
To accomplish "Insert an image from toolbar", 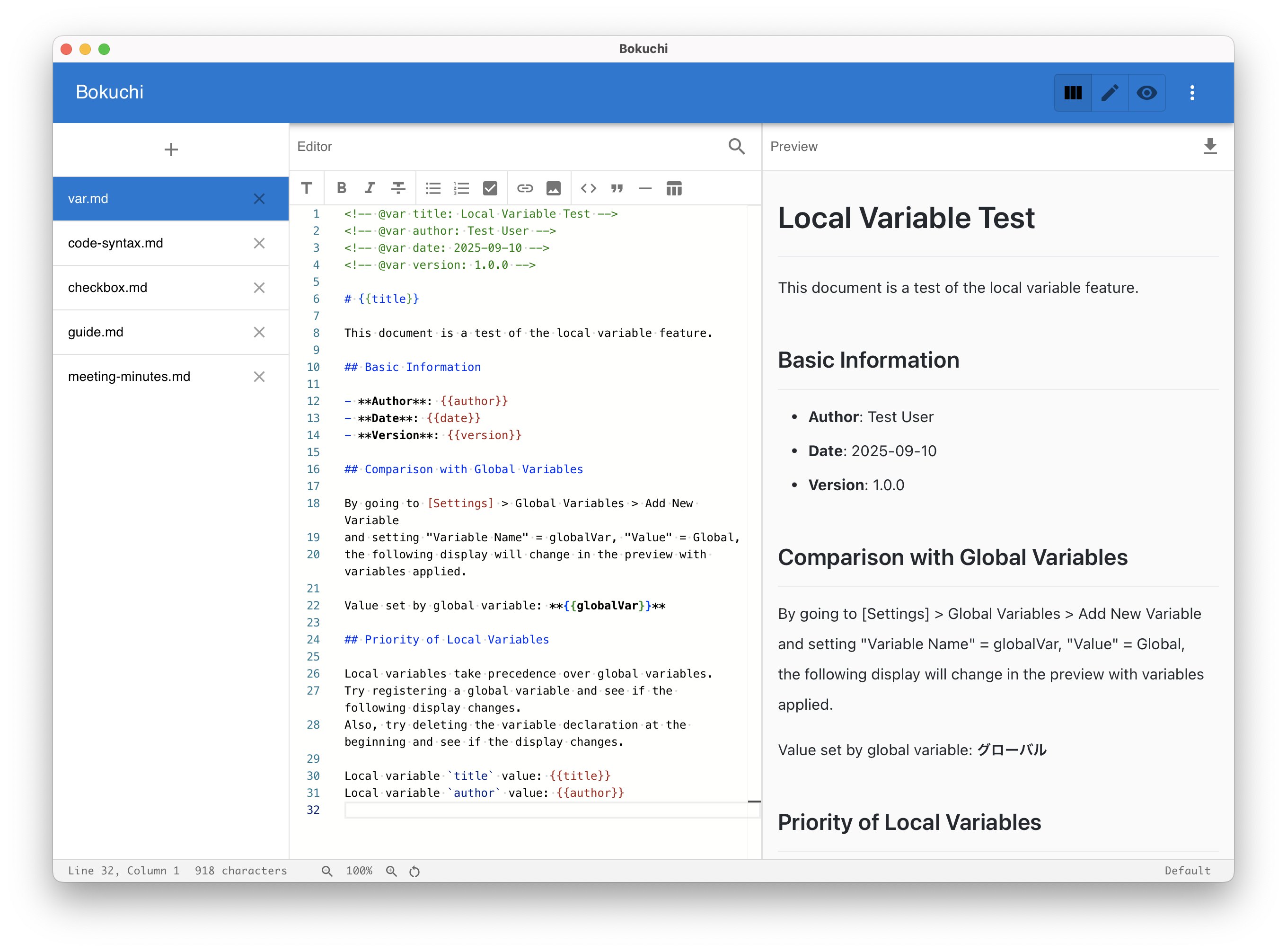I will point(553,188).
